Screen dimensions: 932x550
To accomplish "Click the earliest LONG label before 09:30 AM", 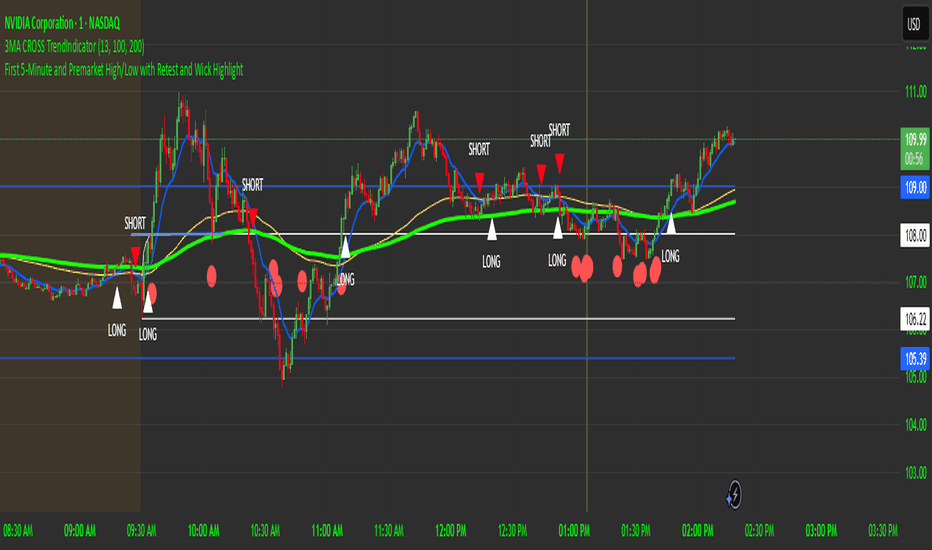I will point(116,330).
